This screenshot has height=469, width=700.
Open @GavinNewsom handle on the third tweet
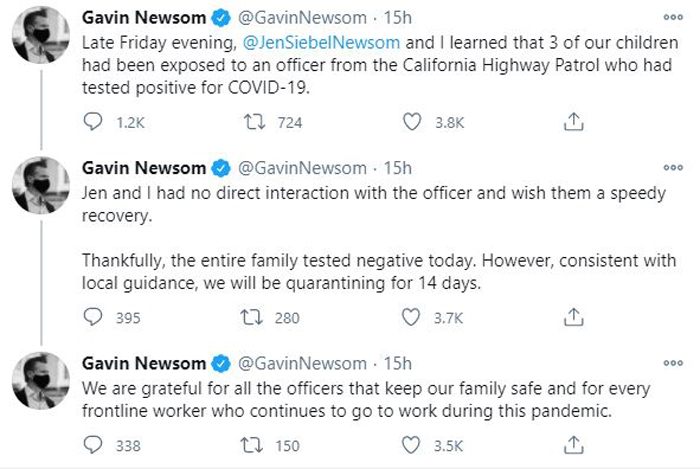pos(302,364)
